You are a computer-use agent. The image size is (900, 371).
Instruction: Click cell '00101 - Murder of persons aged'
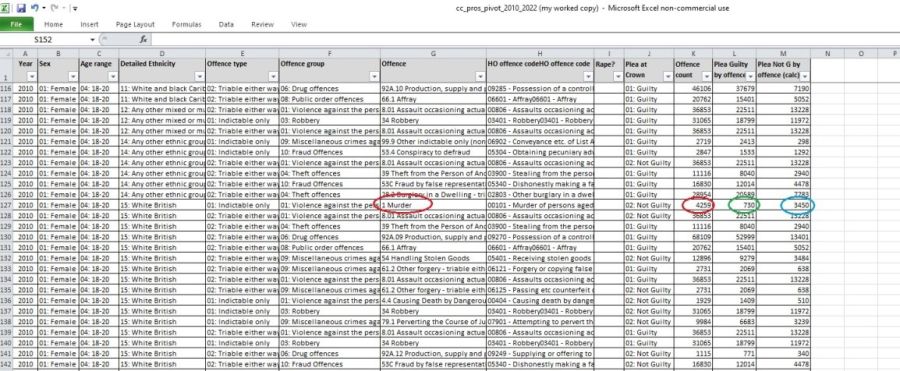click(x=540, y=205)
